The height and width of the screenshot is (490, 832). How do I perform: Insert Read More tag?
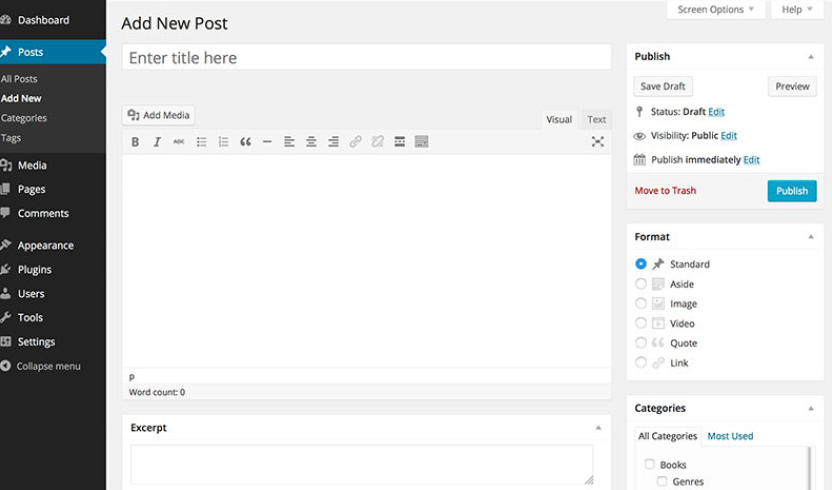click(400, 142)
